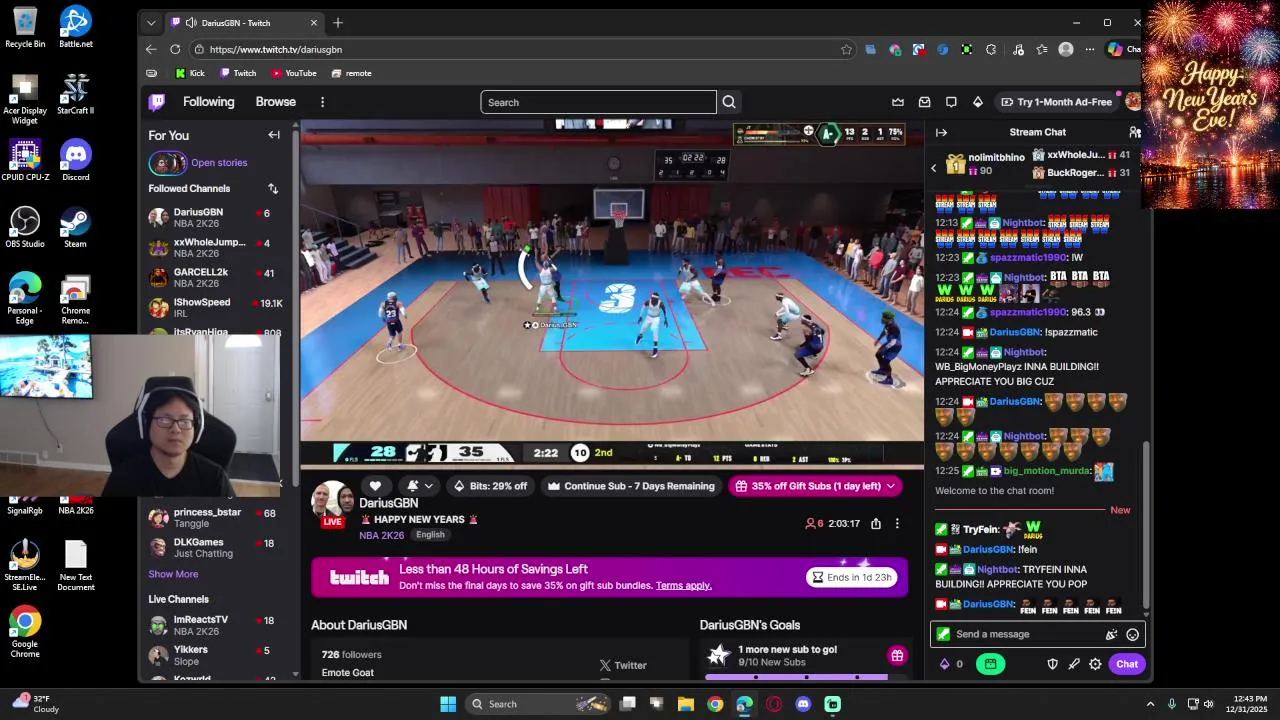Open OBS Studio desktop icon
The width and height of the screenshot is (1280, 720).
coord(25,226)
